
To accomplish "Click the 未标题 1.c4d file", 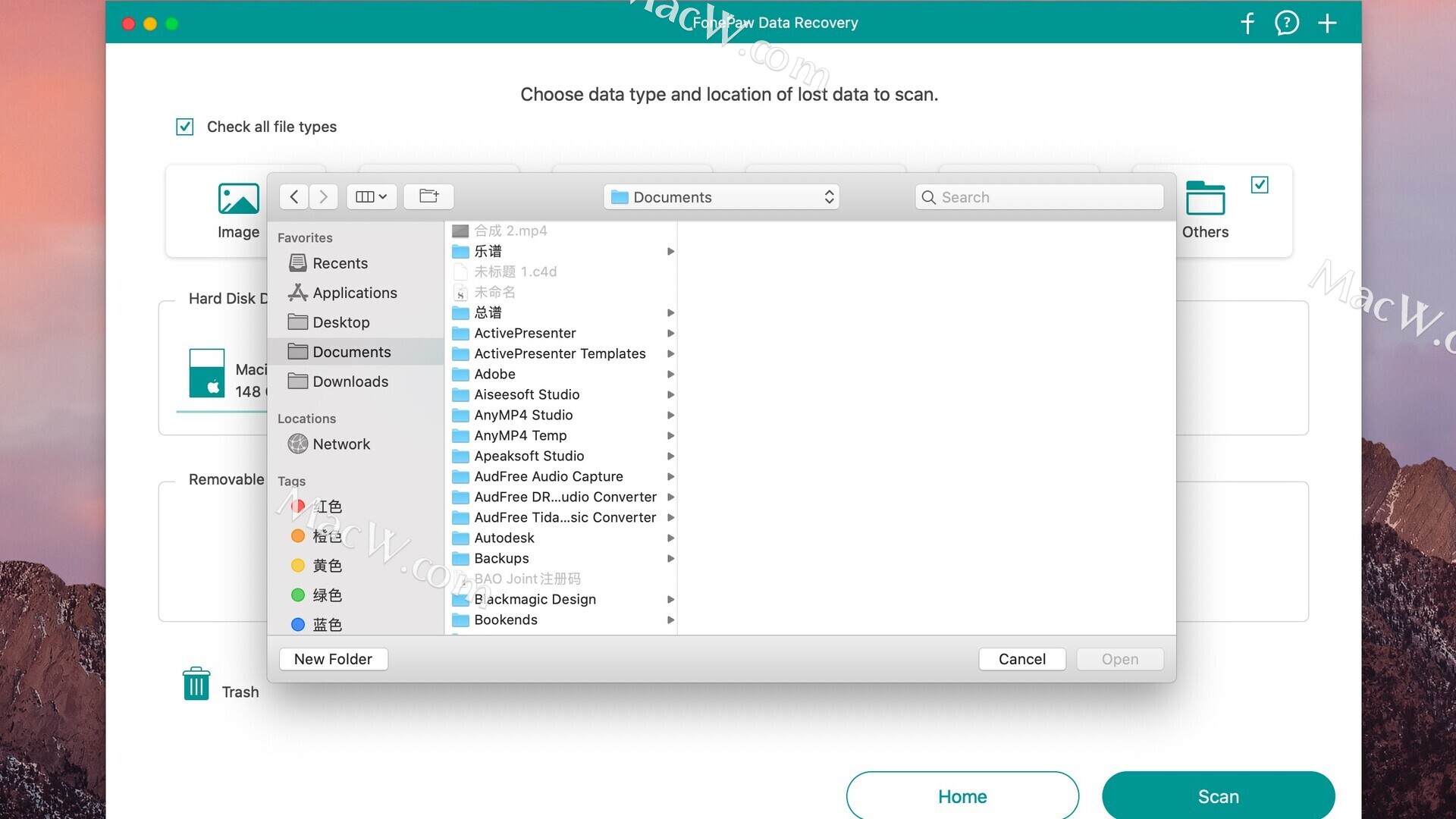I will tap(561, 271).
